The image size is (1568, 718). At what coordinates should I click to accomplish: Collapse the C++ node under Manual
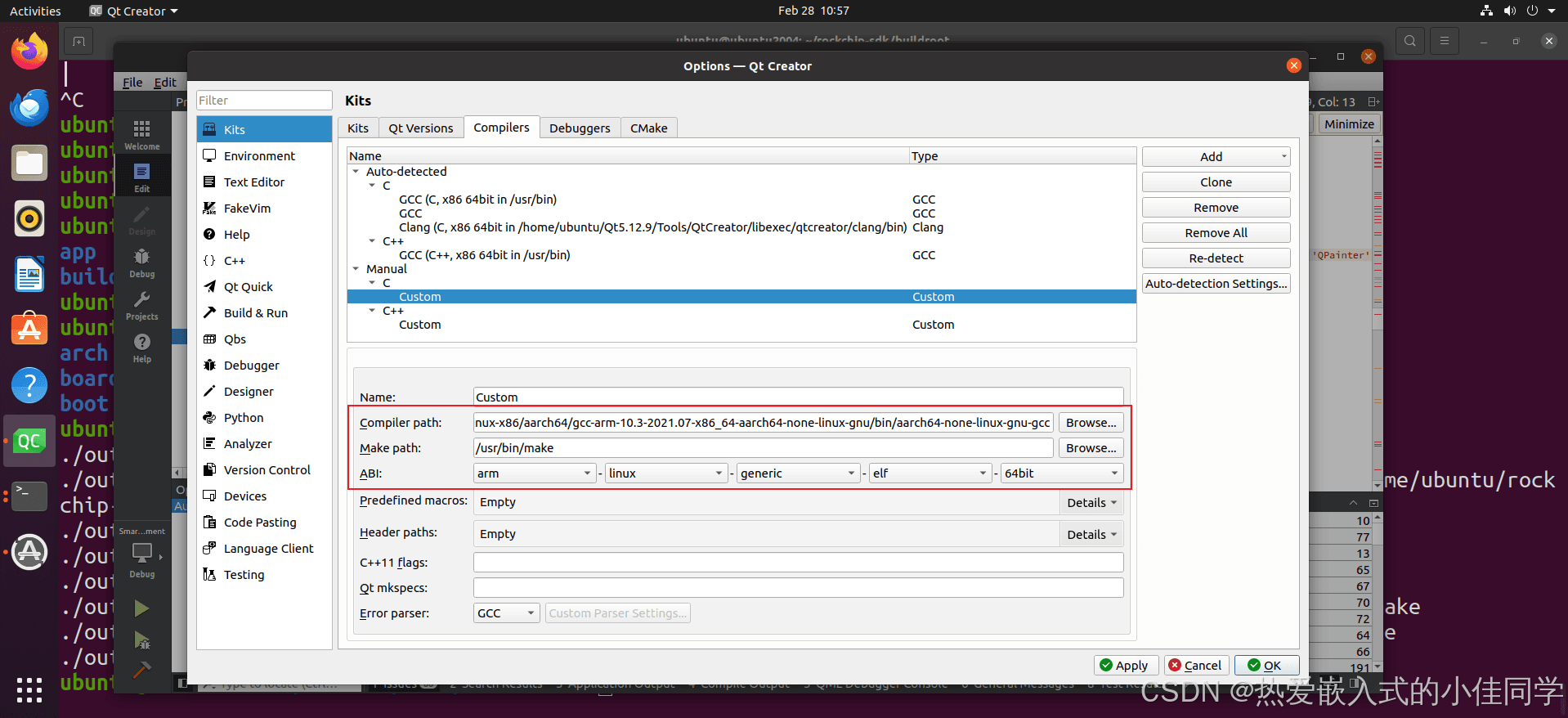pyautogui.click(x=372, y=311)
